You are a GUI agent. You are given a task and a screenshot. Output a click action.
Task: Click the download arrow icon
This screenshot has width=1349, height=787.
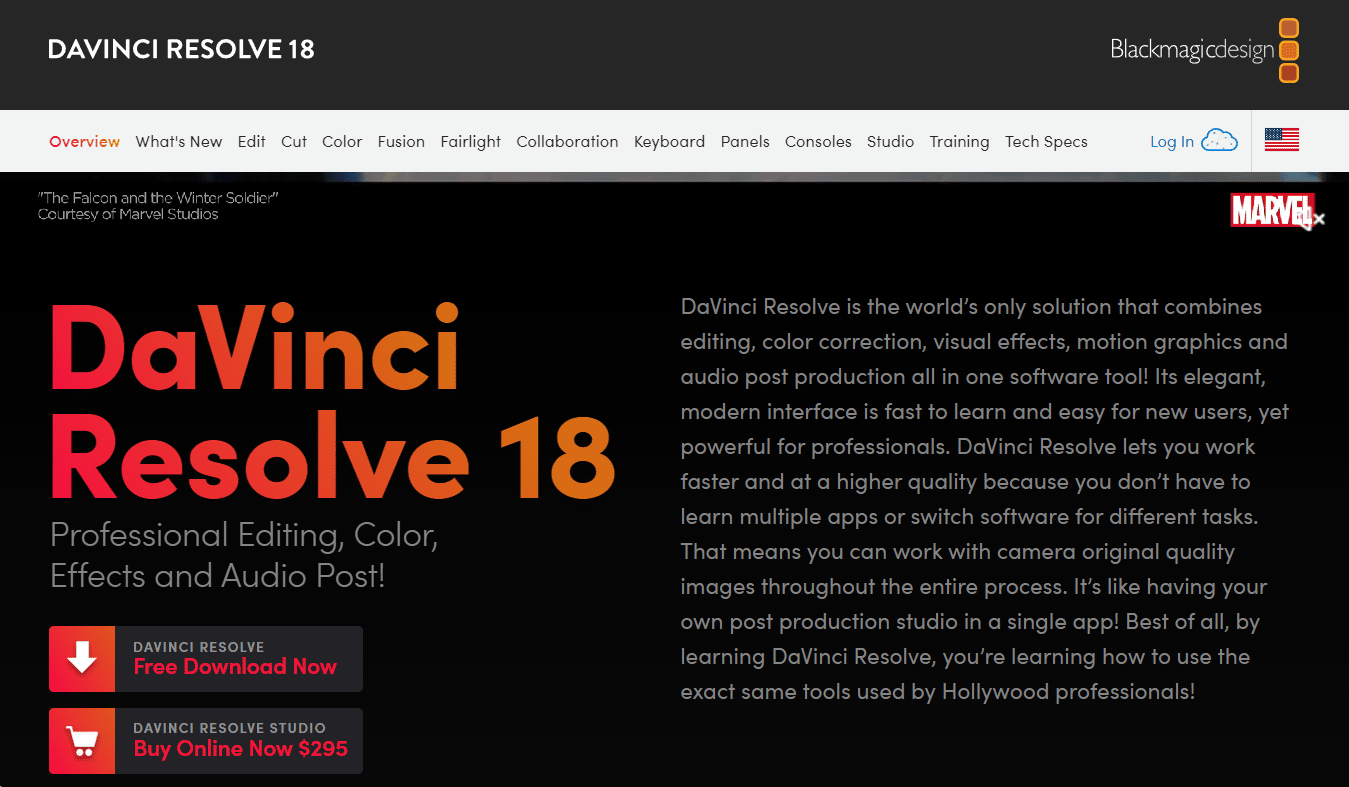(81, 658)
